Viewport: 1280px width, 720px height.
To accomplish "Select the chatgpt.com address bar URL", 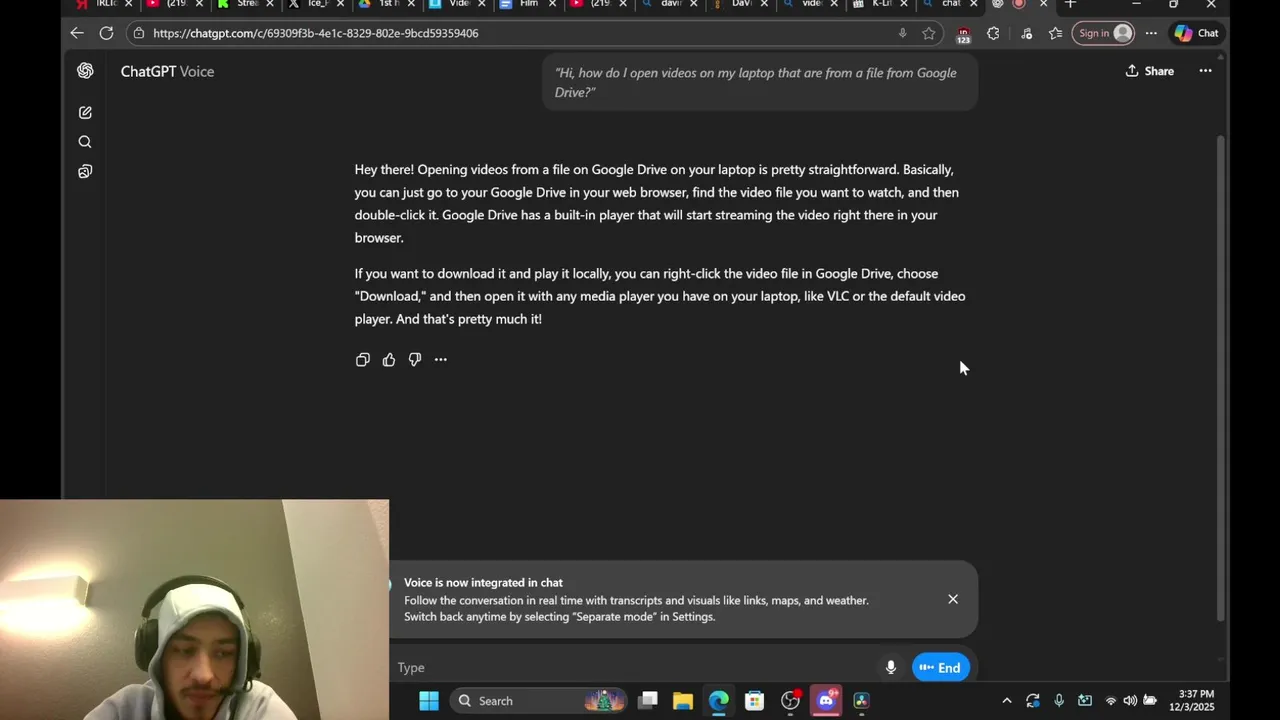I will click(x=316, y=33).
